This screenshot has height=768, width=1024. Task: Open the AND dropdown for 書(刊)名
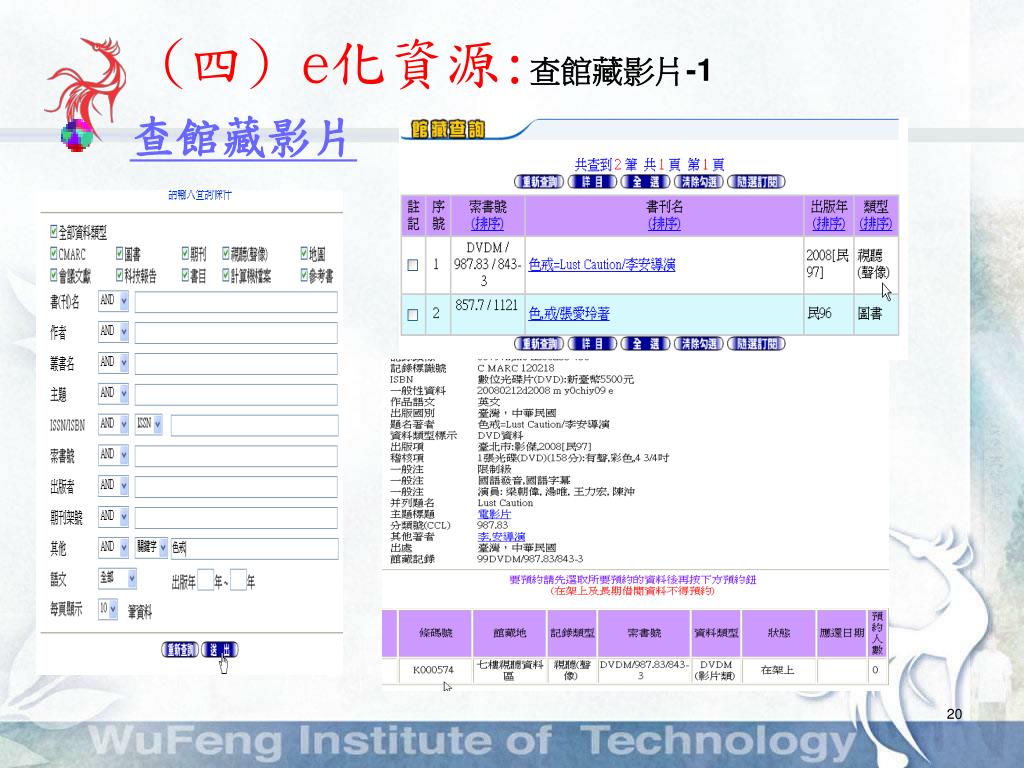point(114,301)
